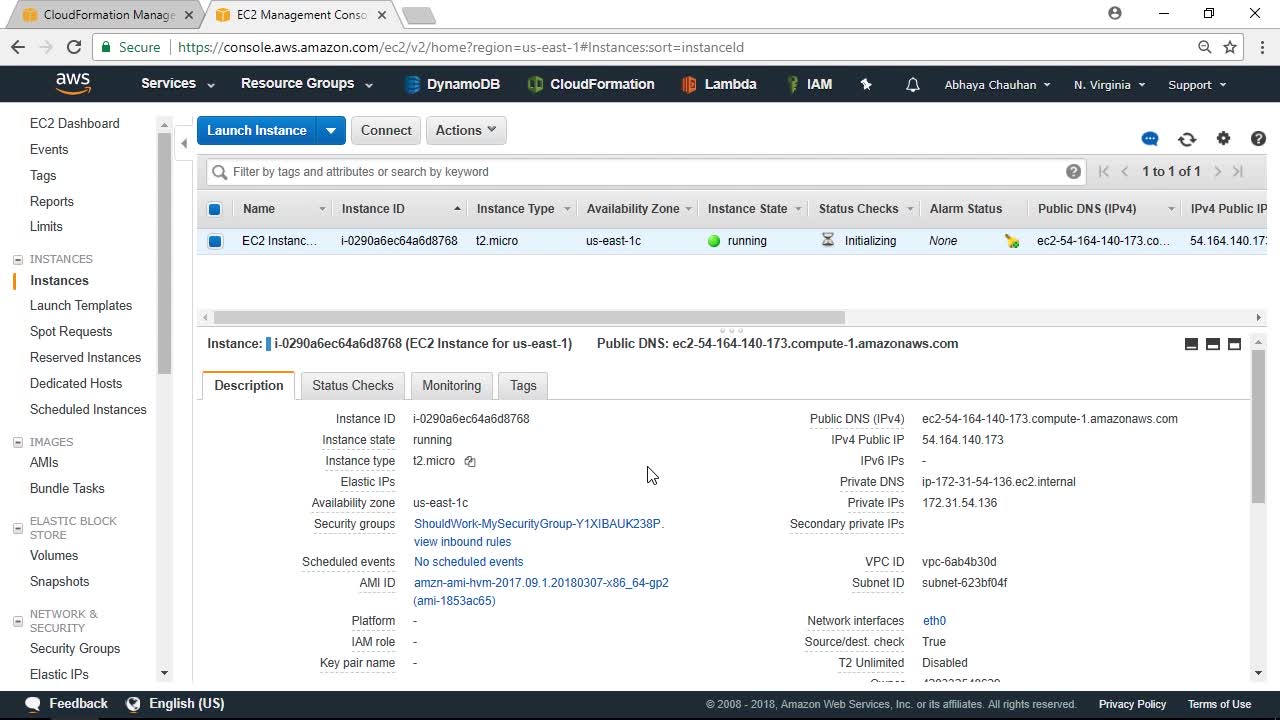Viewport: 1280px width, 720px height.
Task: Switch to the Tags tab
Action: click(x=523, y=386)
